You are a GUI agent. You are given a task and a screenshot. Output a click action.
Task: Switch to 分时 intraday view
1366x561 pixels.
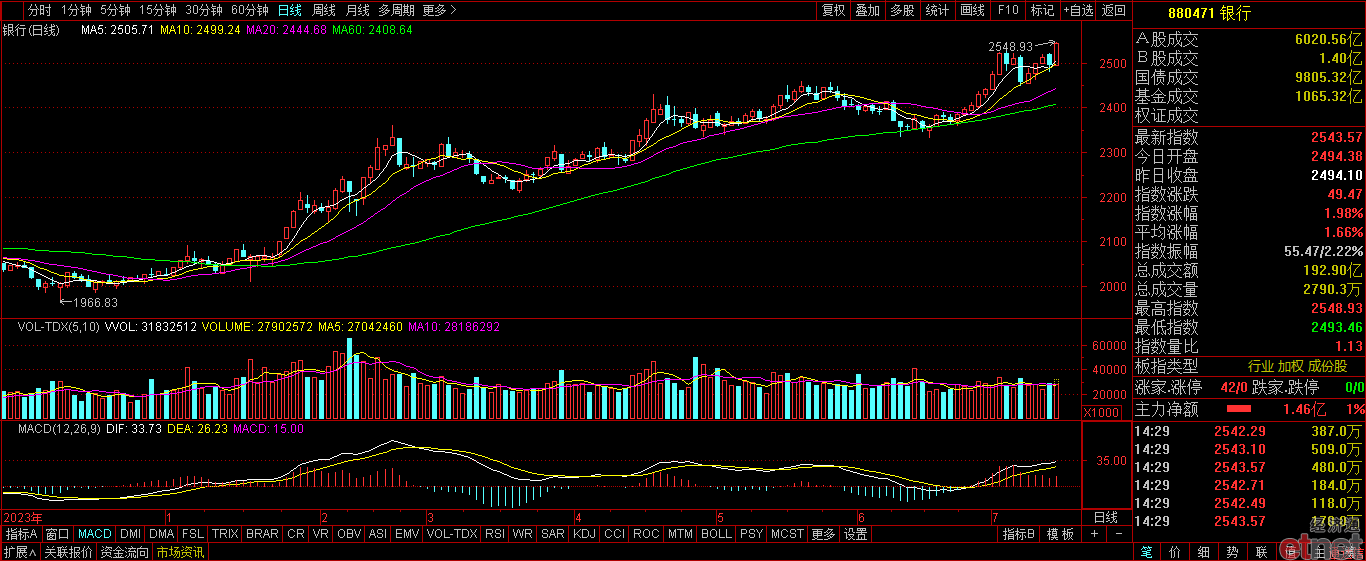tap(39, 10)
